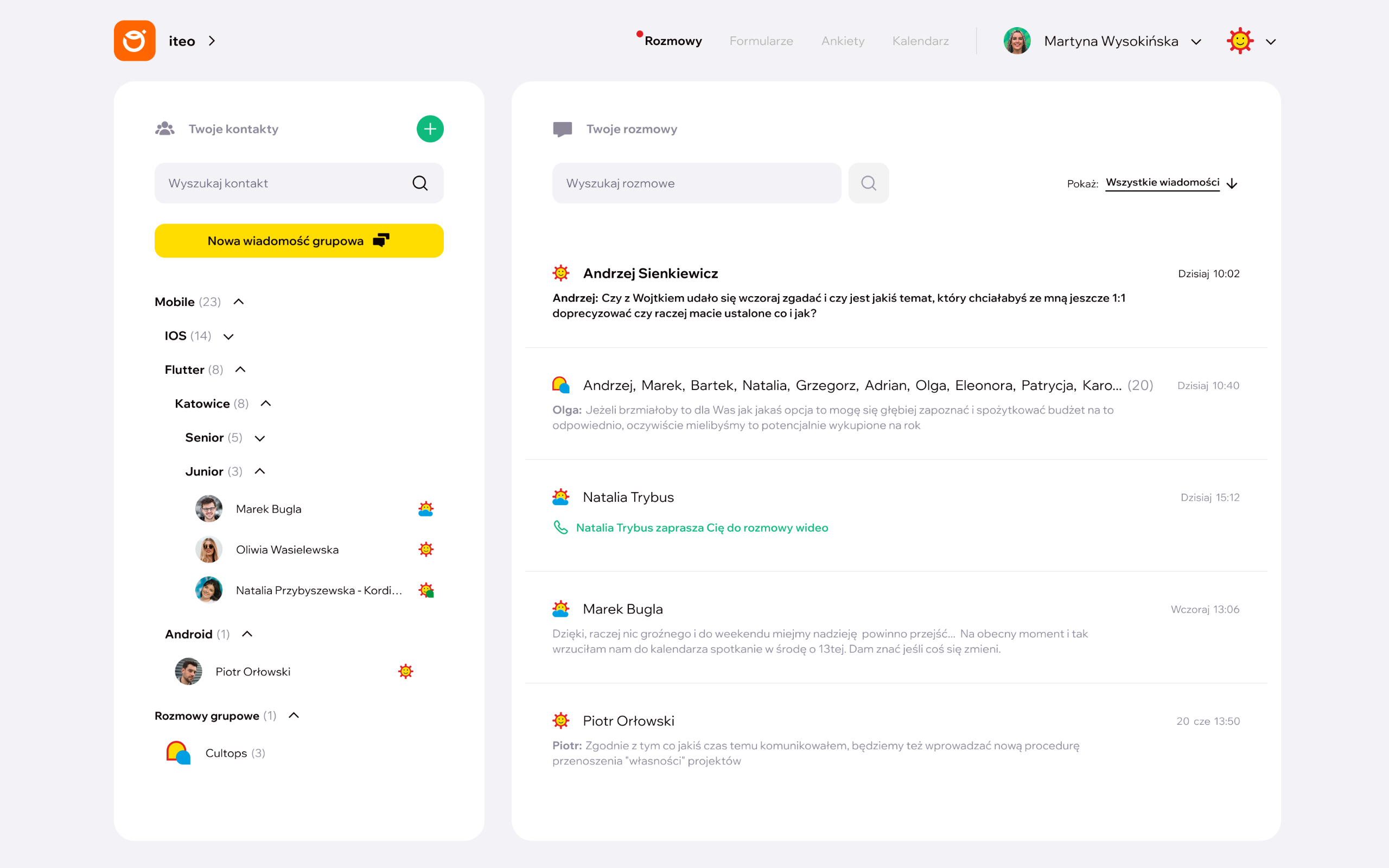This screenshot has height=868, width=1389.
Task: Click the green phone icon in Natalia's invite
Action: [560, 527]
